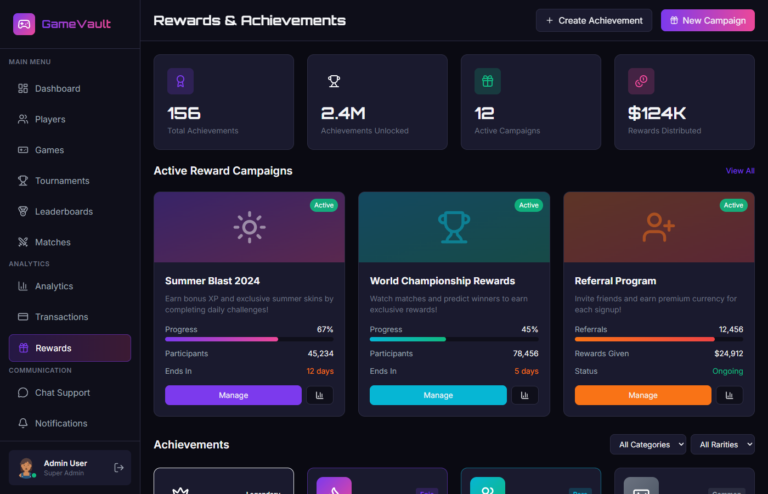Click the Ongoing status text
The image size is (768, 494).
coord(727,371)
